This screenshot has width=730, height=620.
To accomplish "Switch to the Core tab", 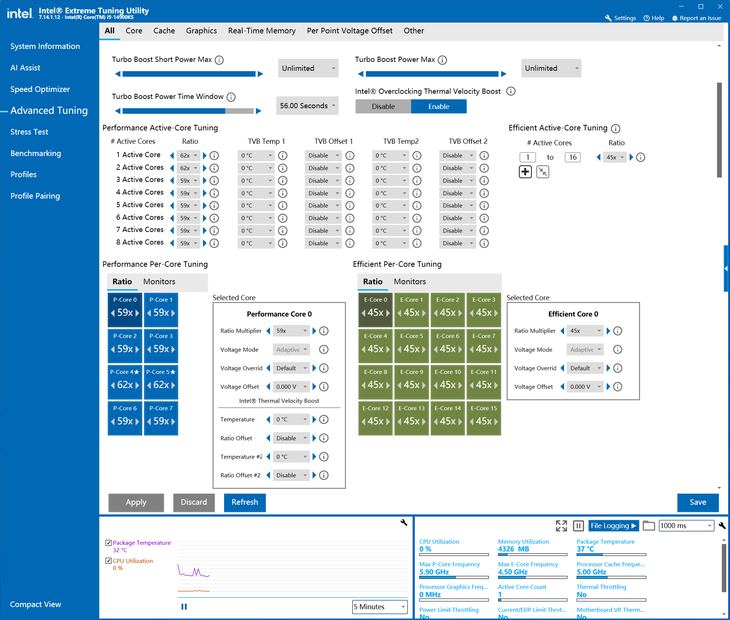I will (x=134, y=31).
